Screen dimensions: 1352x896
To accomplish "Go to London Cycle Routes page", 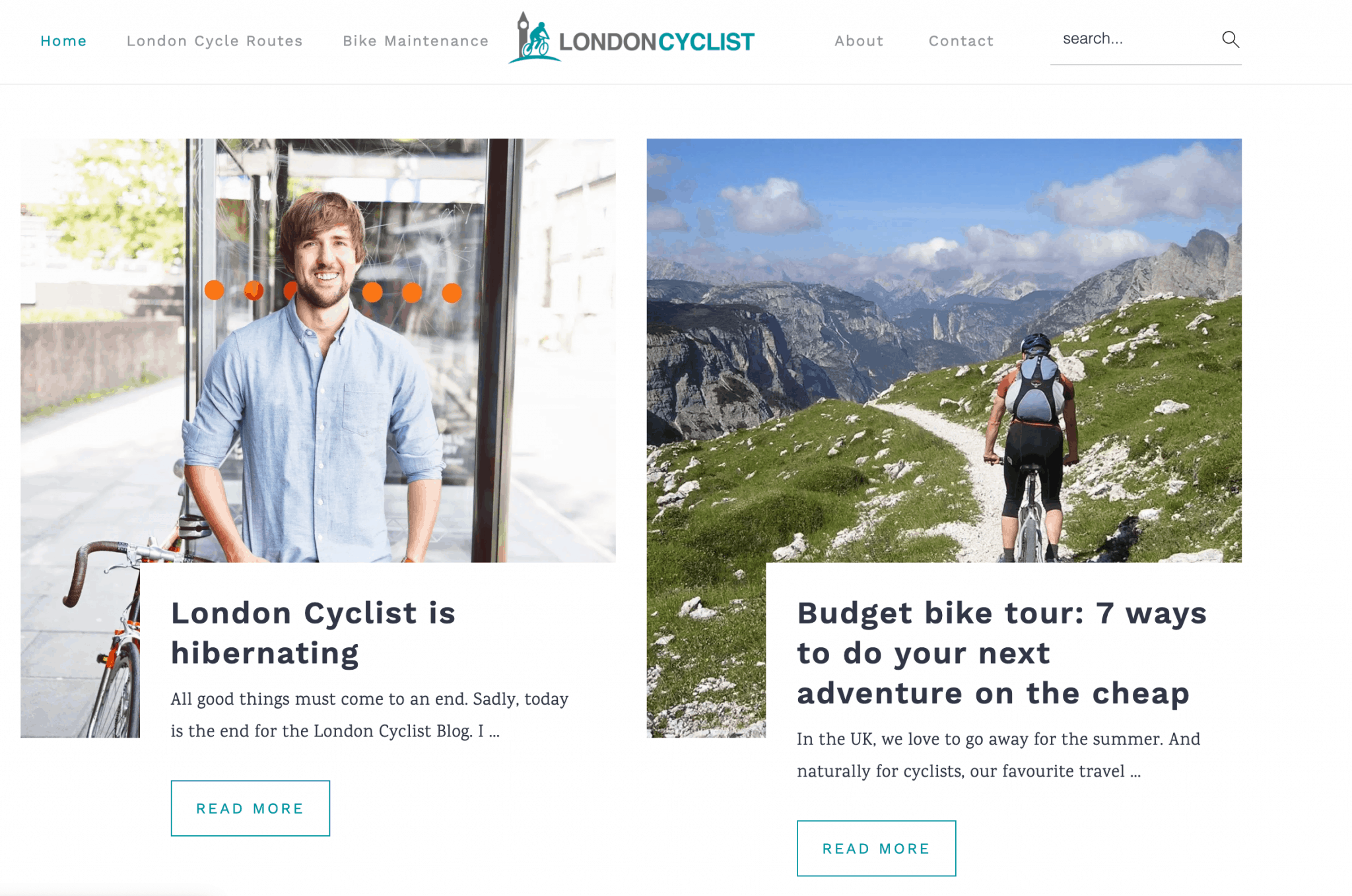I will [215, 41].
